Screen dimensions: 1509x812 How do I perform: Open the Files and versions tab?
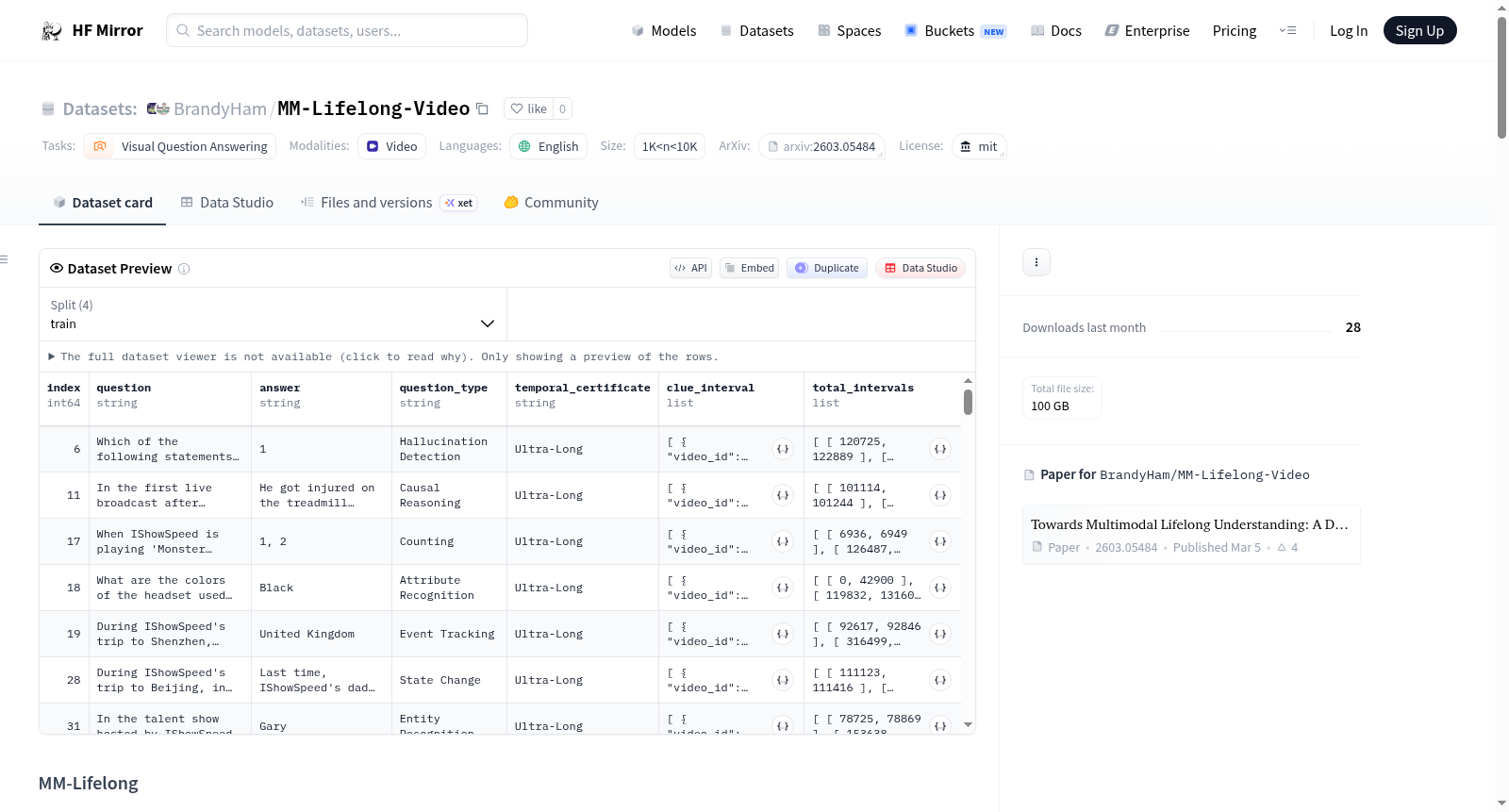[389, 203]
